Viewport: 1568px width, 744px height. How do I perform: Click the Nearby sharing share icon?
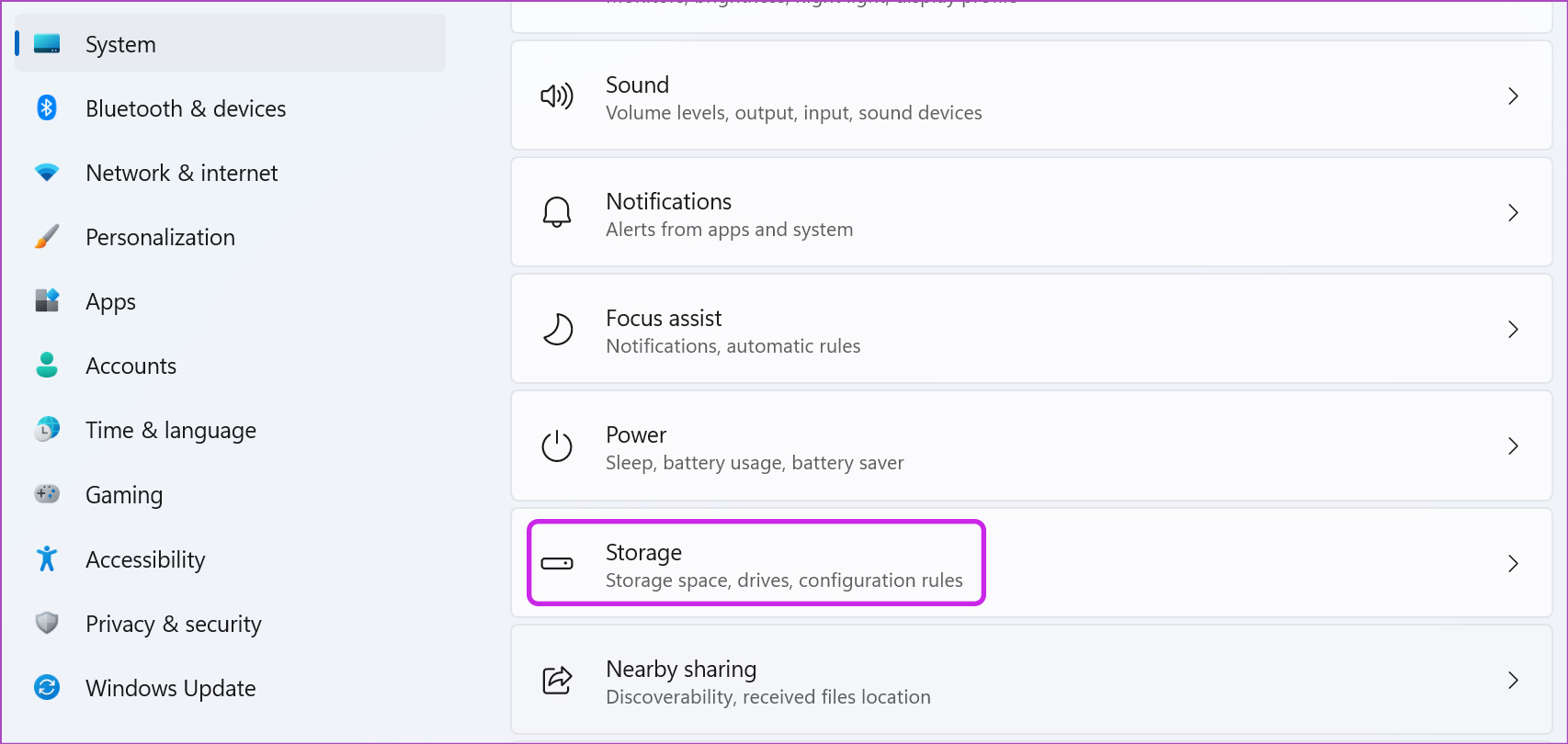pos(557,681)
